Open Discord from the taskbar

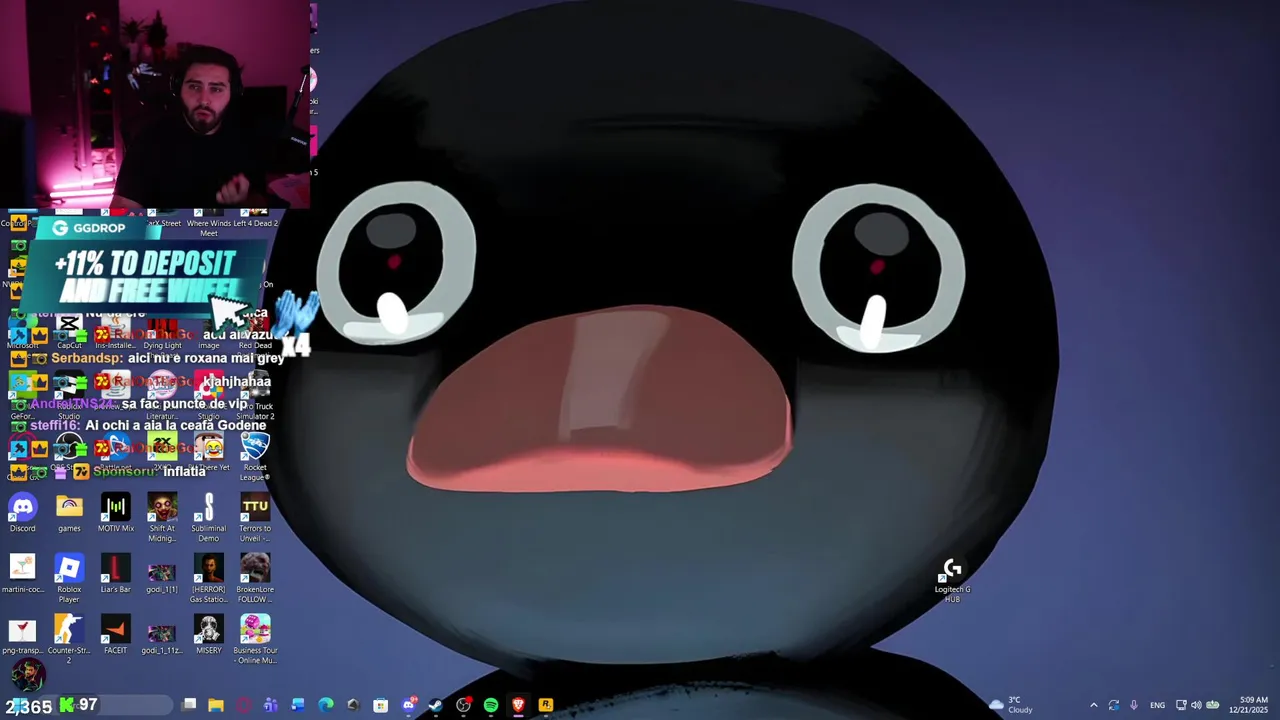pos(408,705)
